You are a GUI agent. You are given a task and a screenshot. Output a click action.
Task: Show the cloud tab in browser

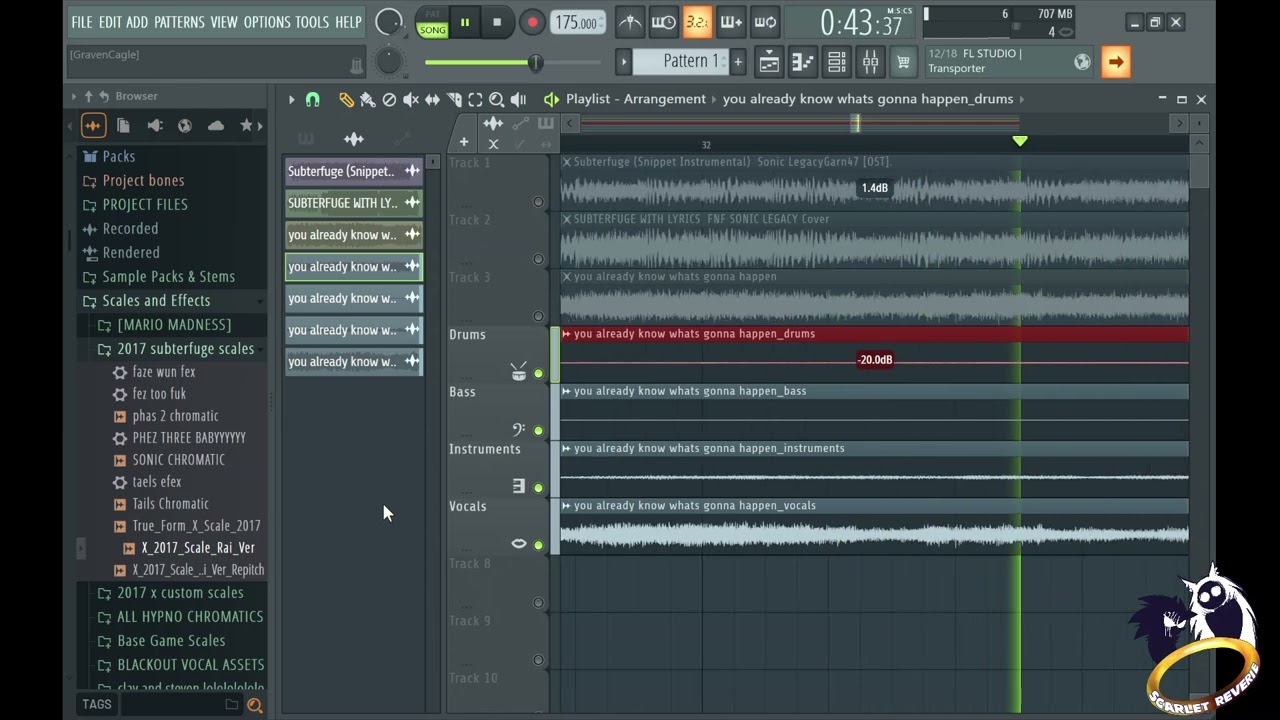(216, 125)
